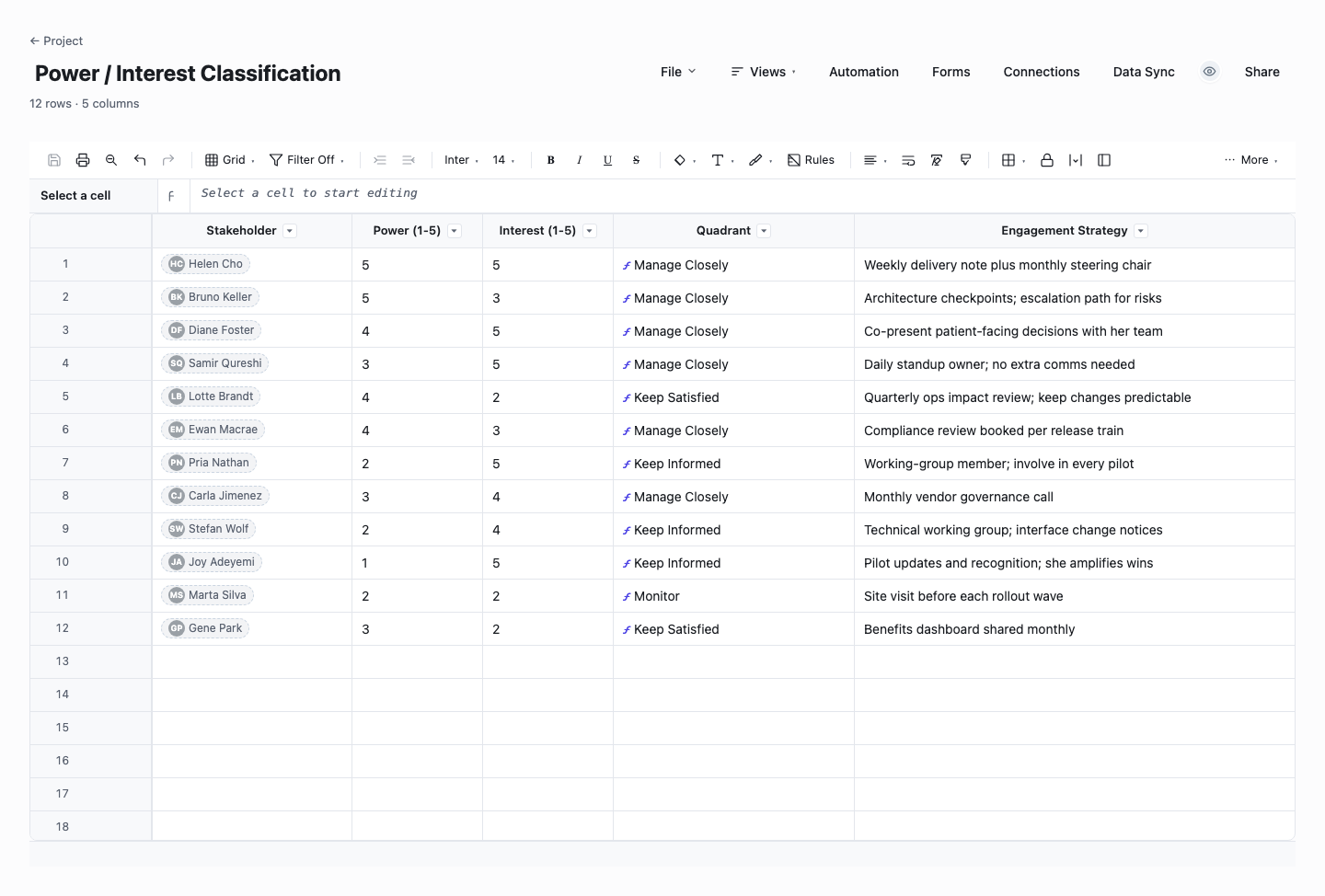Click formula icon in Pria Nathan's Quadrant cell

(627, 465)
